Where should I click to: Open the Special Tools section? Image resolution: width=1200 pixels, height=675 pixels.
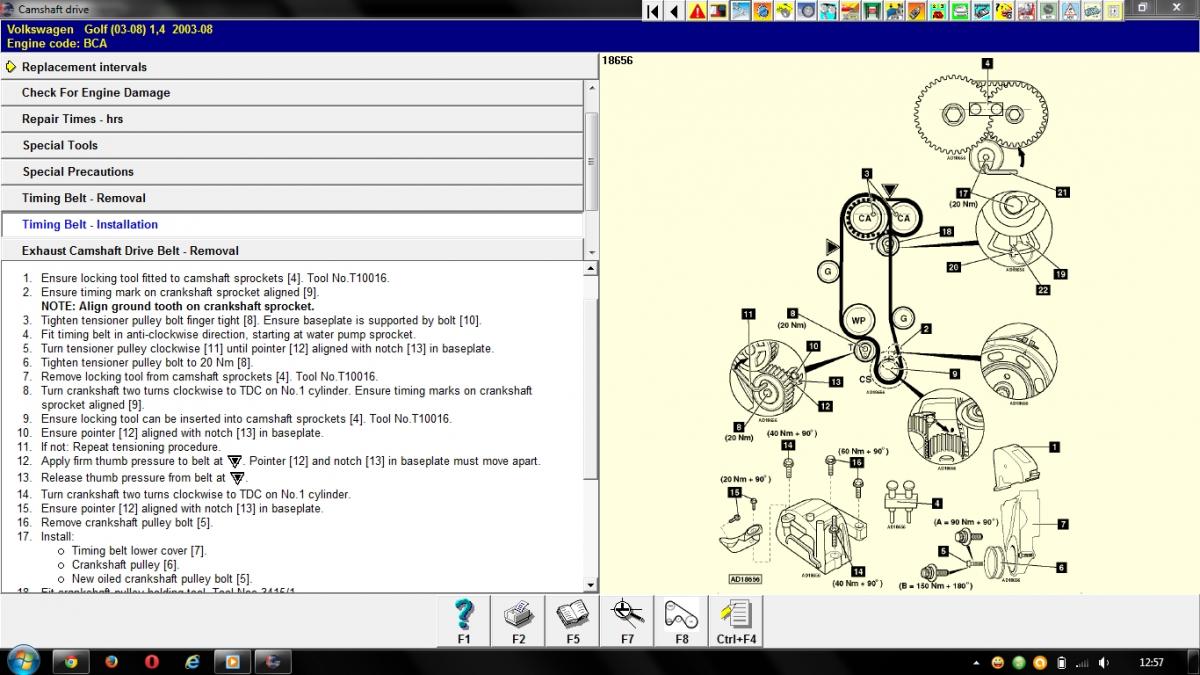click(60, 145)
